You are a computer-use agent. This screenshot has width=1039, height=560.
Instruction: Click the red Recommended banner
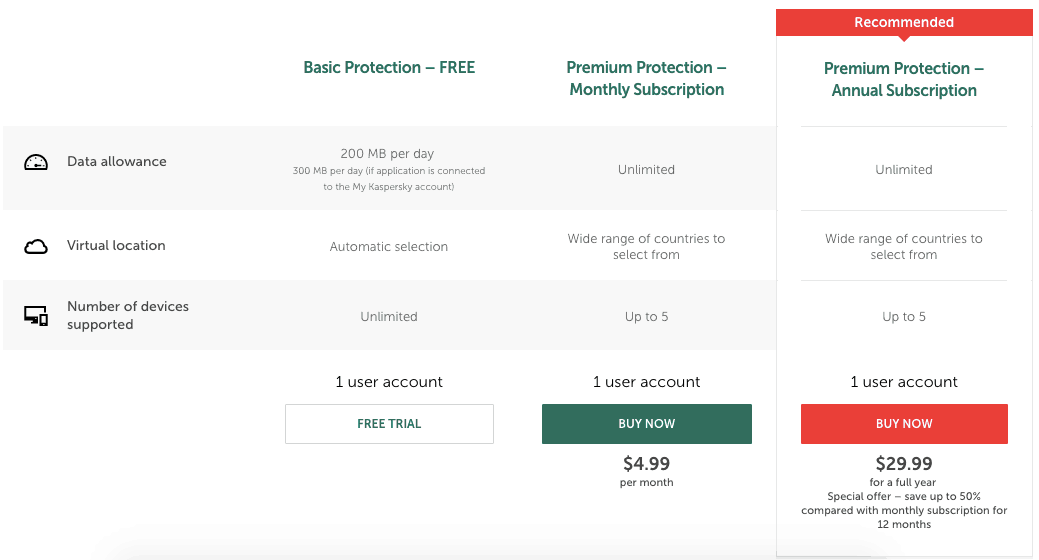pos(904,23)
